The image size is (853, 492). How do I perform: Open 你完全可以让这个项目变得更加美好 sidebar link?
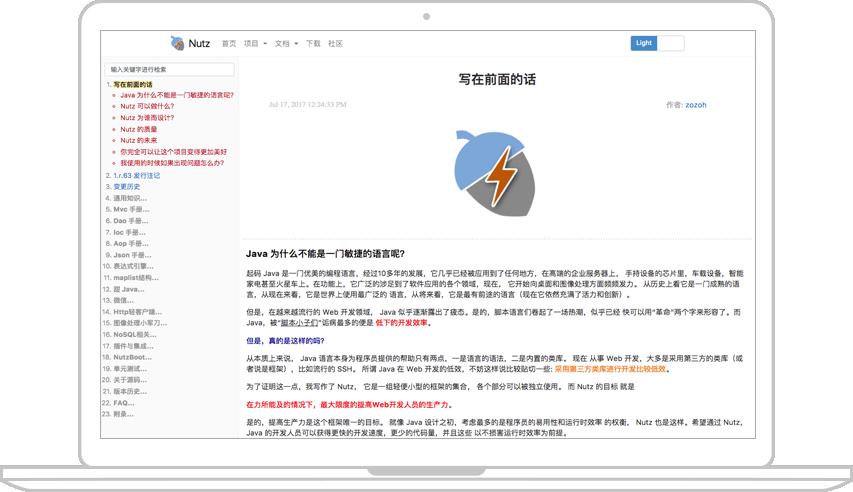coord(174,152)
